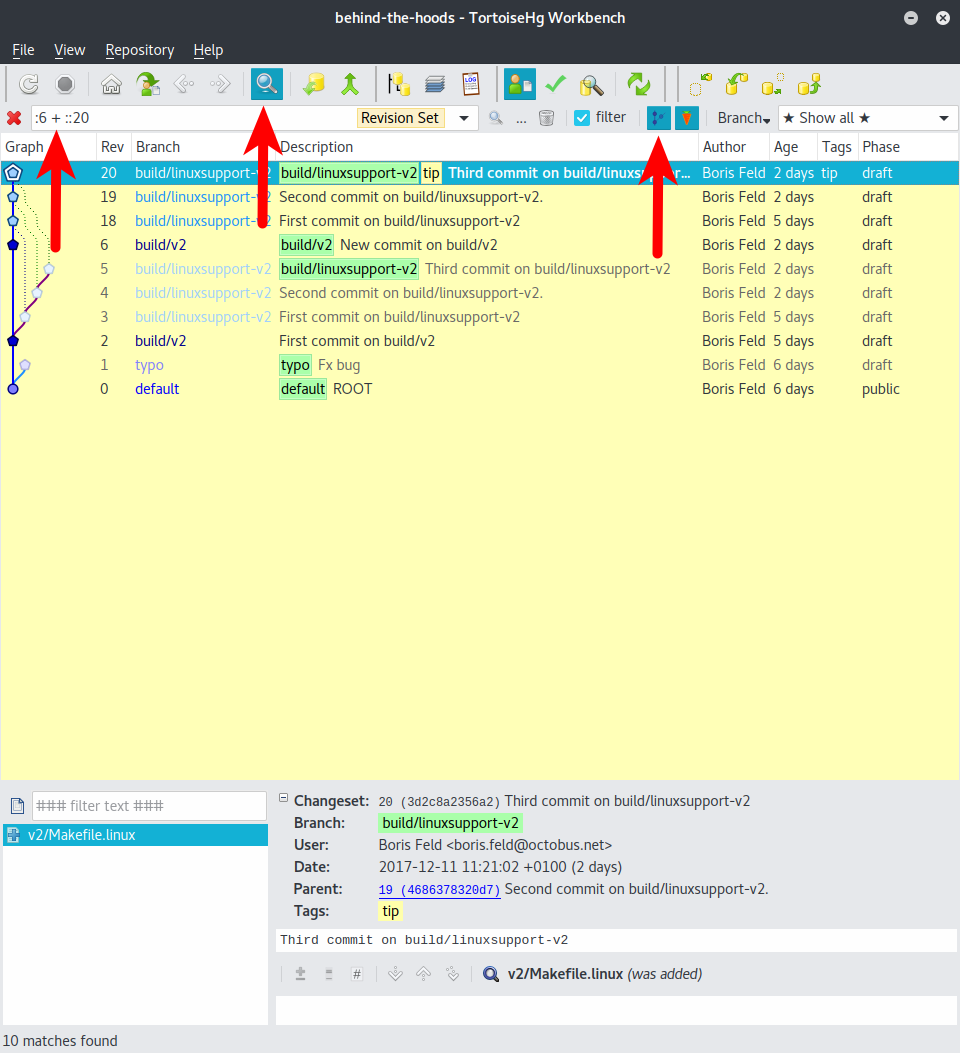Image resolution: width=960 pixels, height=1053 pixels.
Task: Jump to next diff chunk arrow
Action: (x=395, y=974)
